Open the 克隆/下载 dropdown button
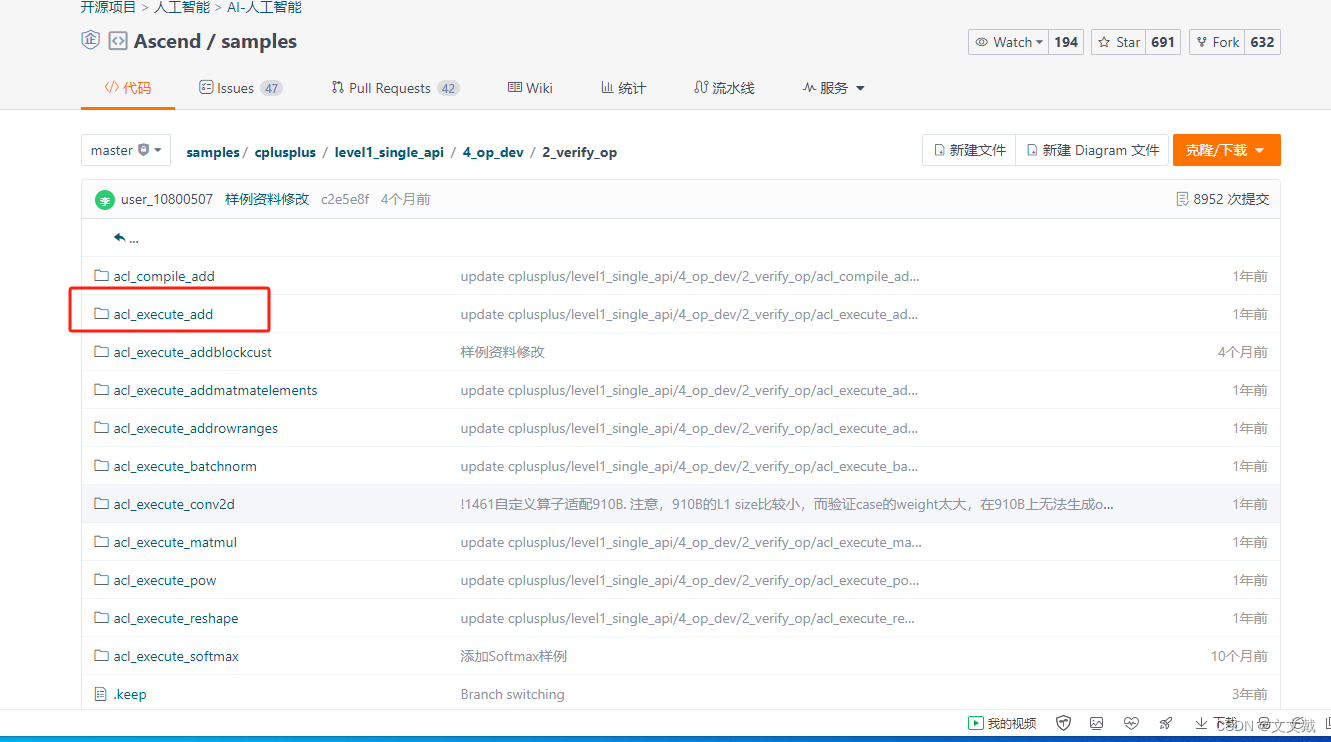Viewport: 1331px width, 742px height. 1226,150
